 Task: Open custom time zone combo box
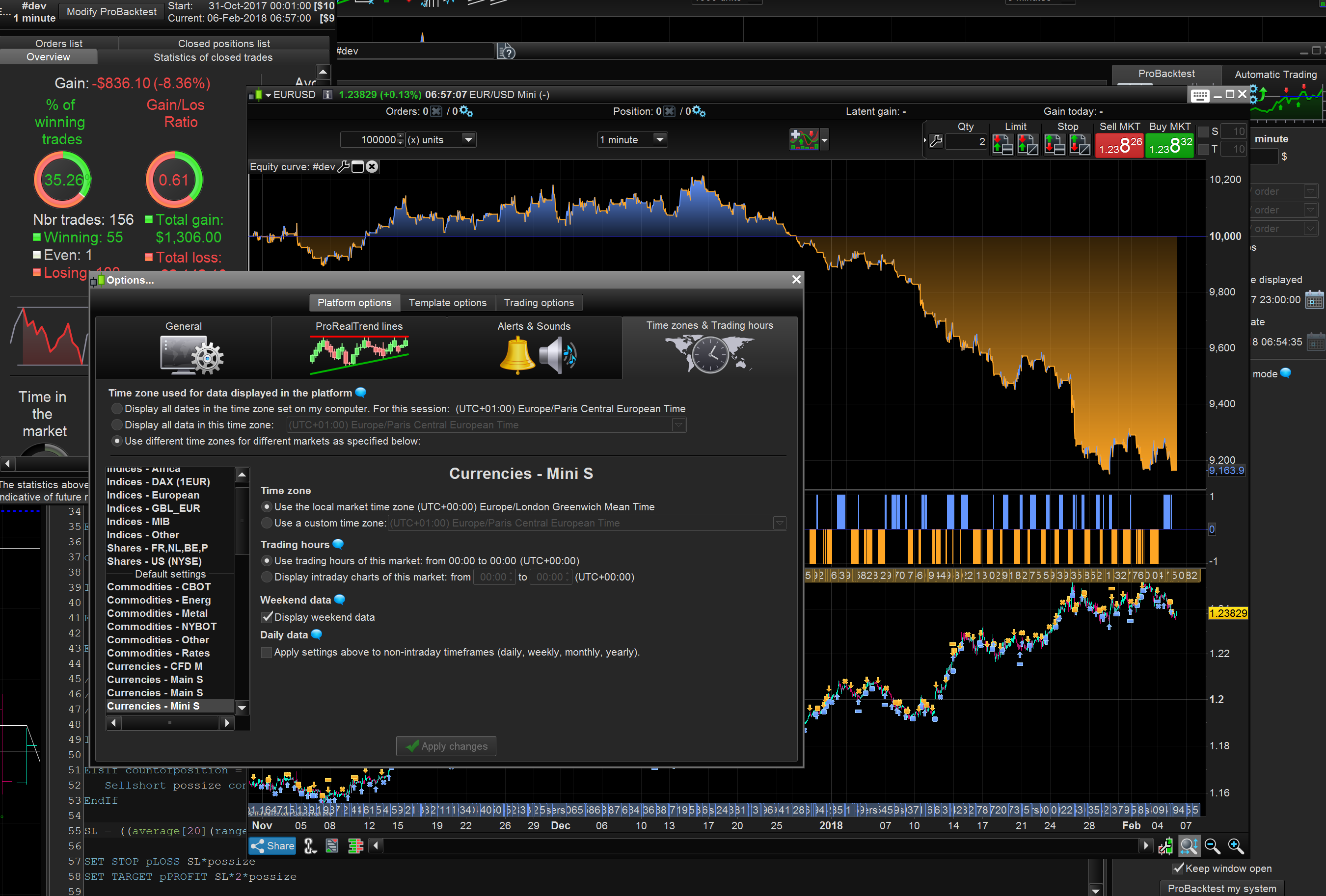tap(587, 523)
